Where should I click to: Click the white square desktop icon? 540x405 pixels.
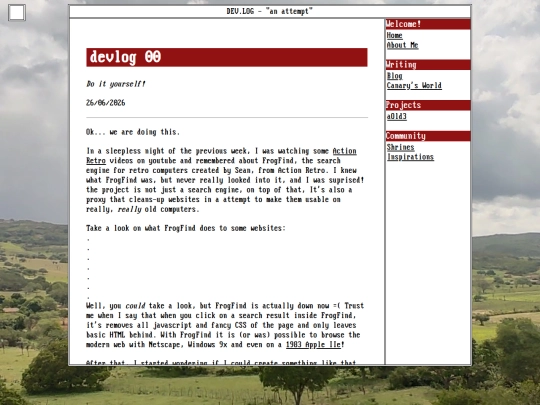coord(17,12)
